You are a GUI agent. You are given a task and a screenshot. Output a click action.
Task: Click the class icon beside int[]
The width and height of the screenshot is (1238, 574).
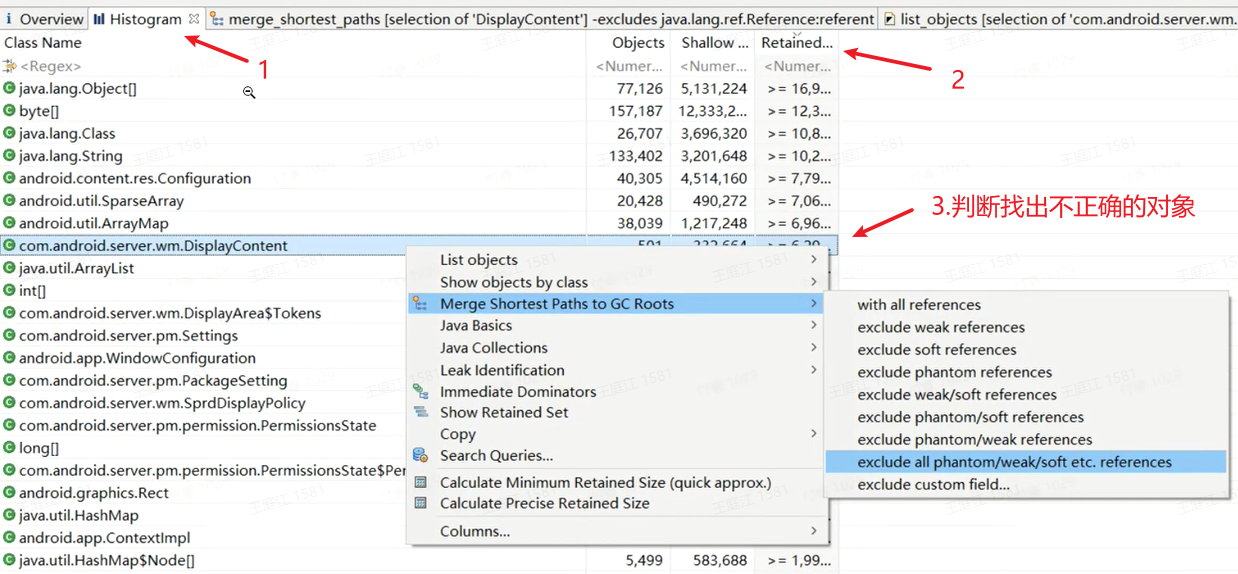[9, 291]
